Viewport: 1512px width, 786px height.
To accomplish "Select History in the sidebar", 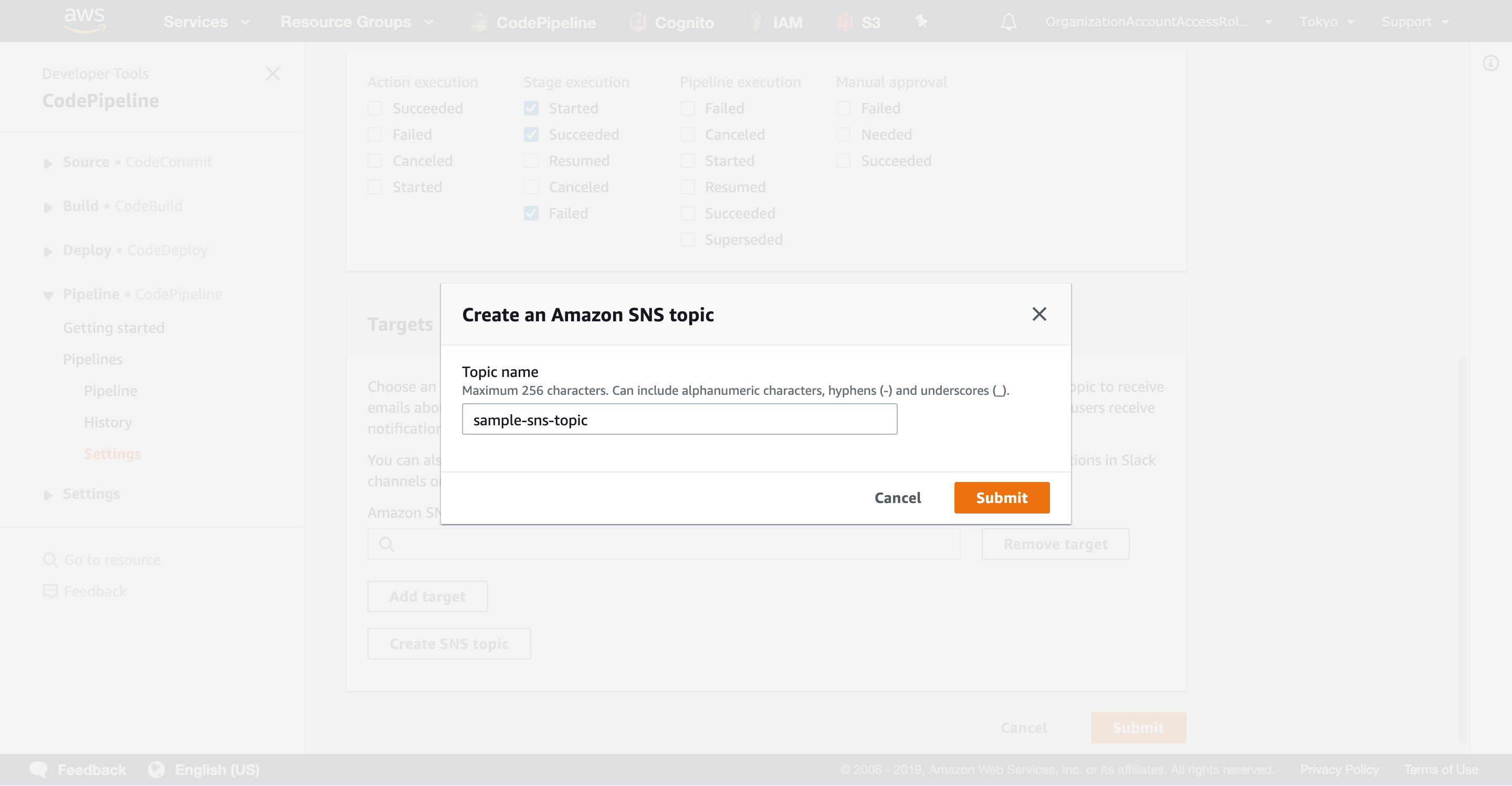I will tap(108, 422).
